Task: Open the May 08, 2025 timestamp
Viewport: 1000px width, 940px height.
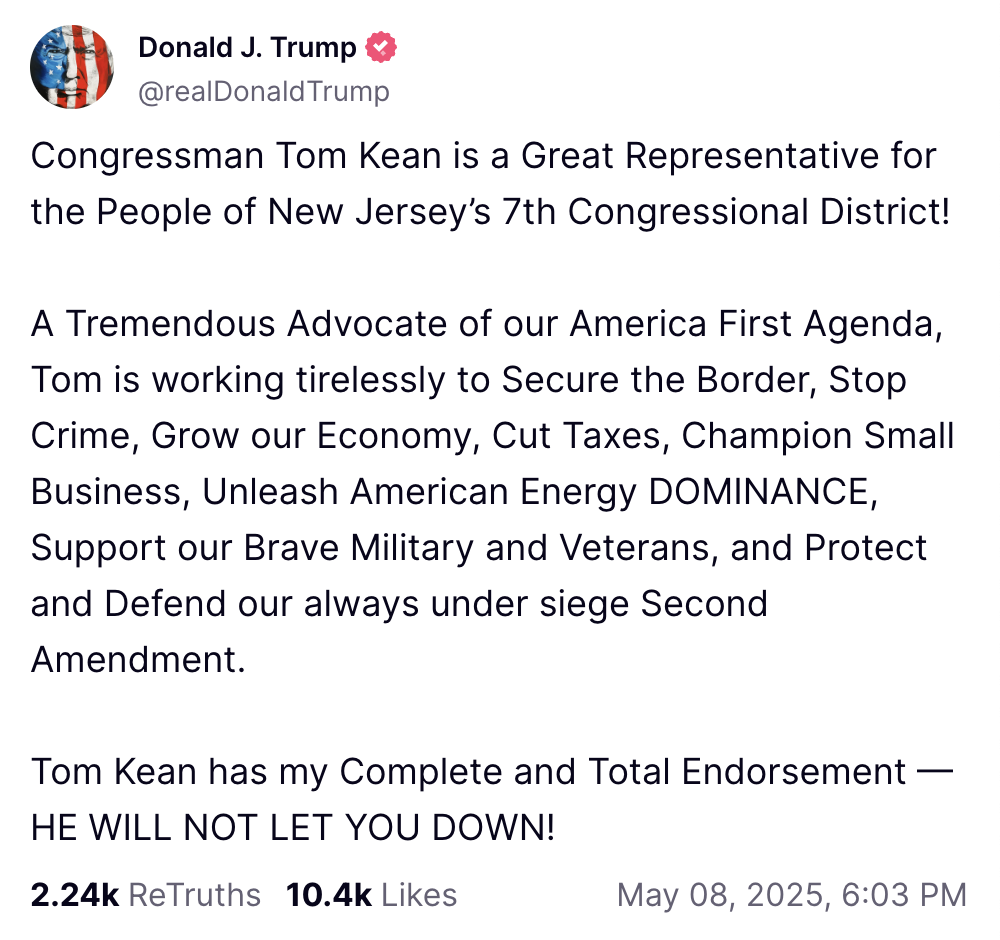Action: (x=792, y=895)
